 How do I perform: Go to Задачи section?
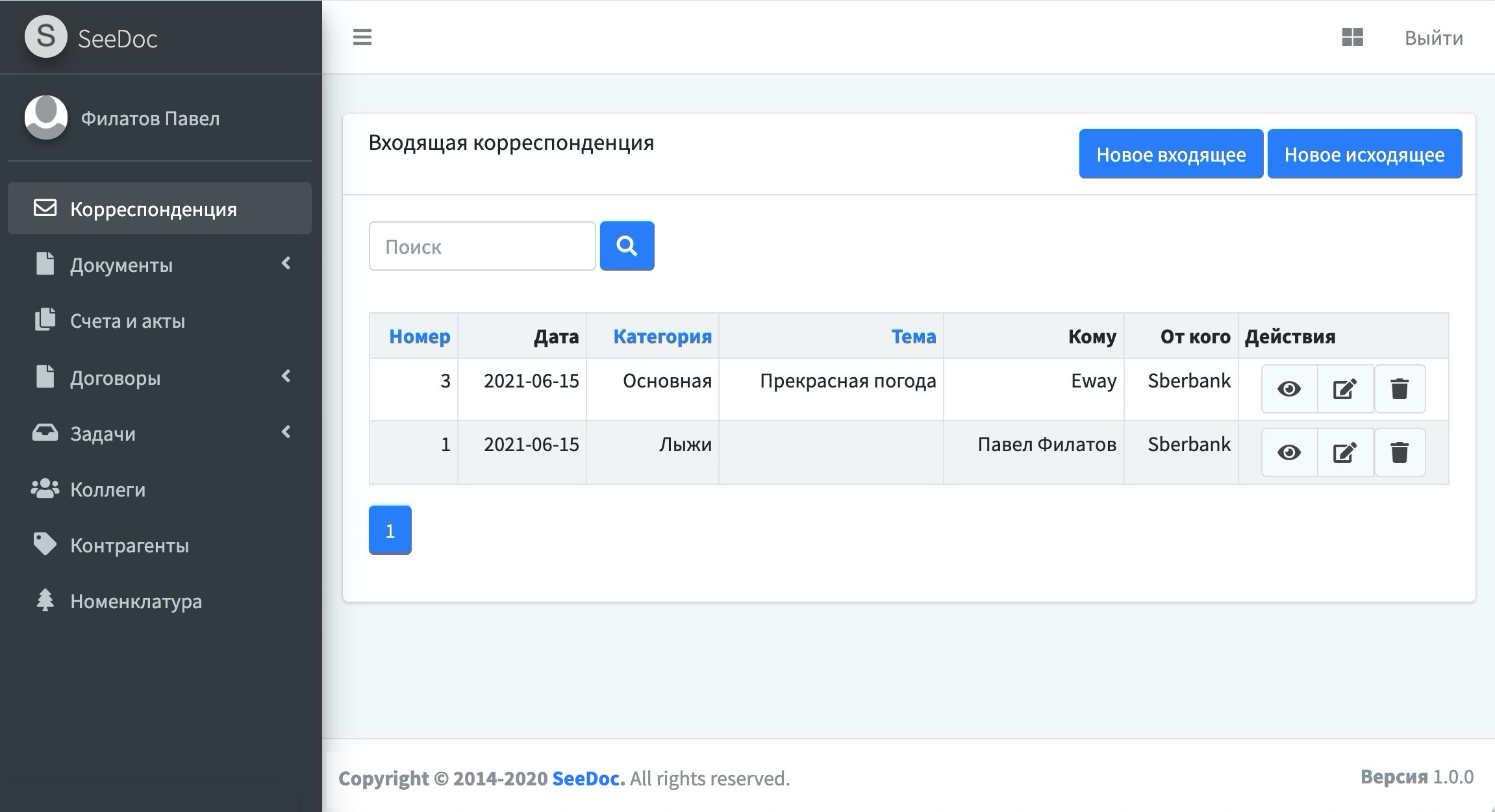(x=160, y=433)
